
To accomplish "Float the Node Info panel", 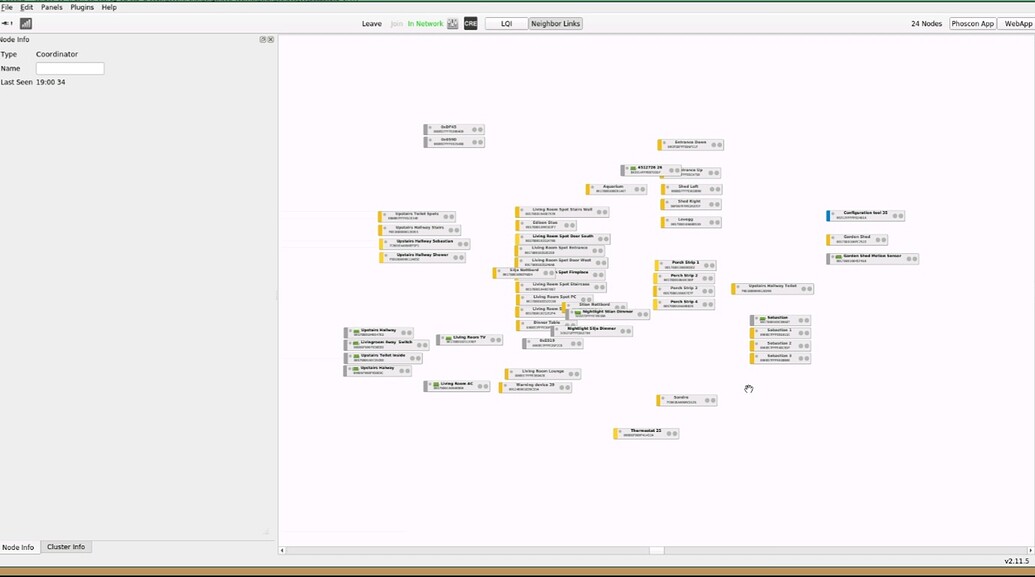I will tap(263, 39).
